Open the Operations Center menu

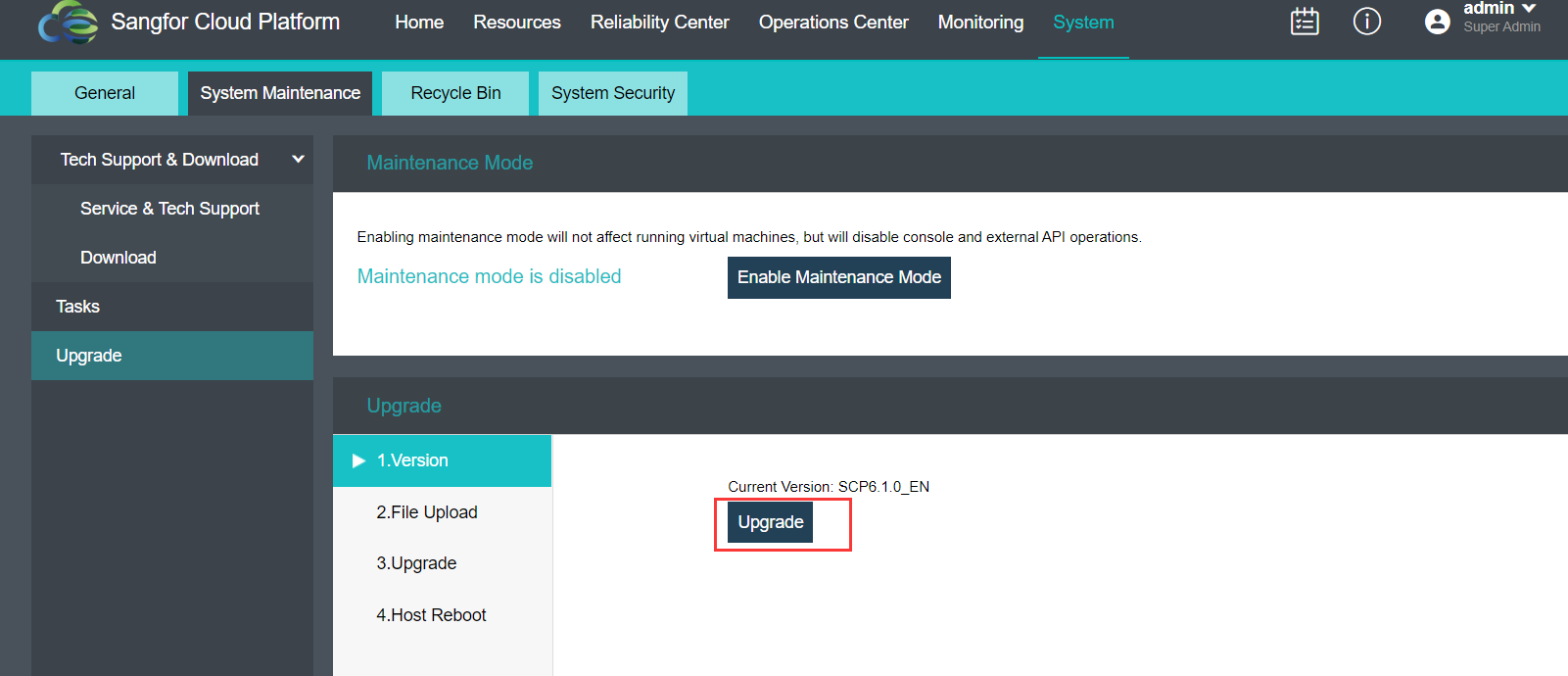[833, 23]
